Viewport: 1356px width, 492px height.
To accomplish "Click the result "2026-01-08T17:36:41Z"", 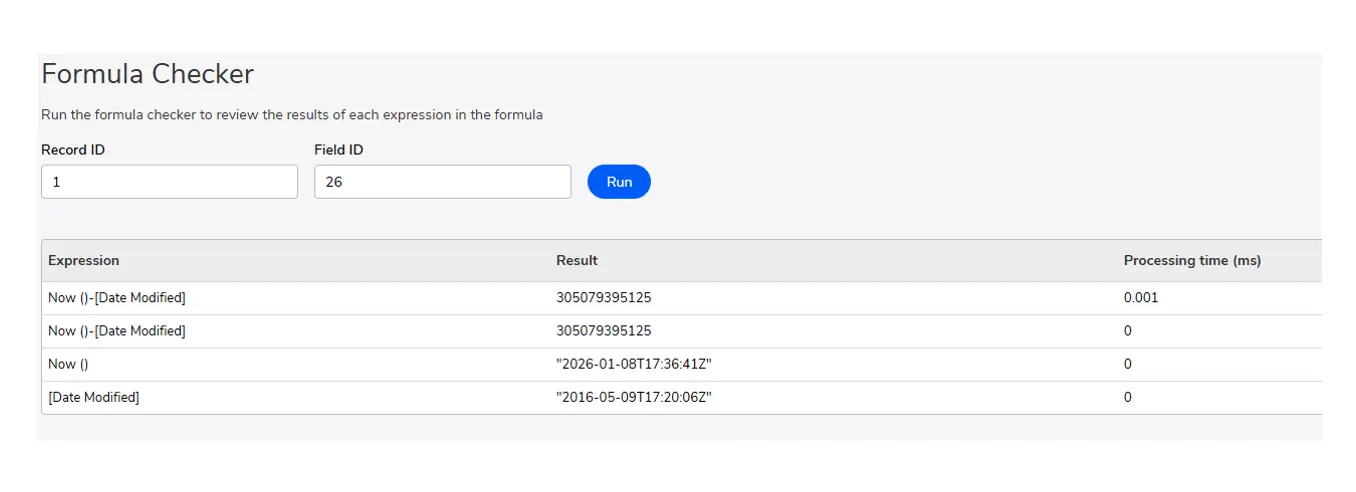I will [x=634, y=364].
